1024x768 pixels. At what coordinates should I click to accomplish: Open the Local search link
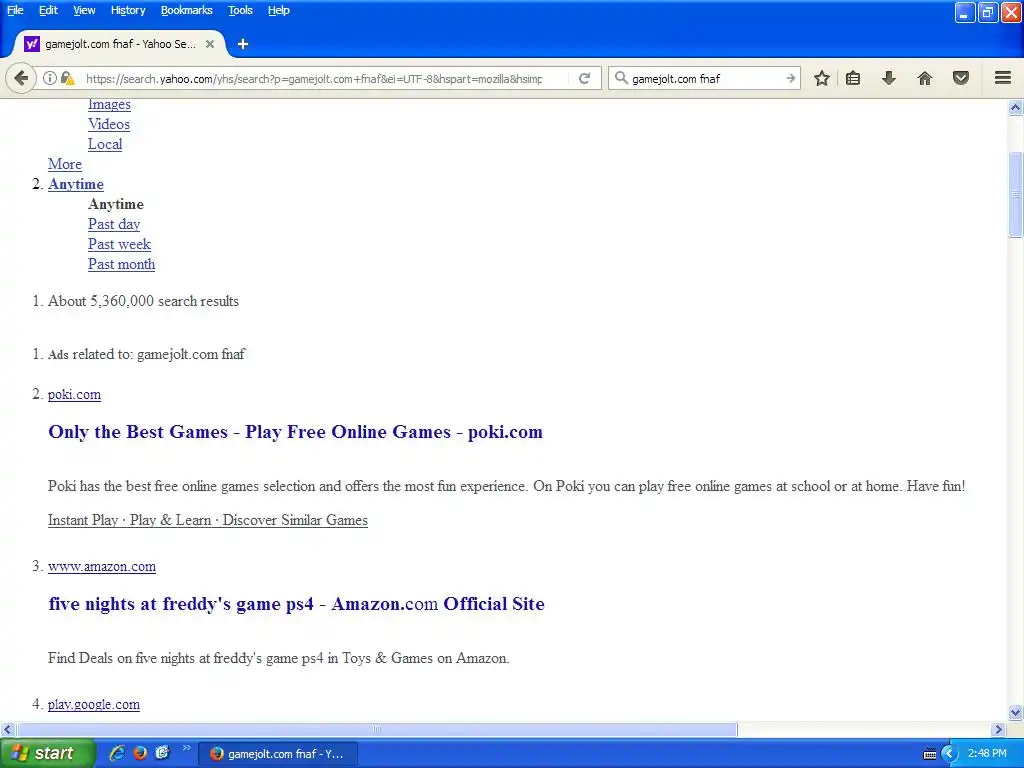point(105,144)
